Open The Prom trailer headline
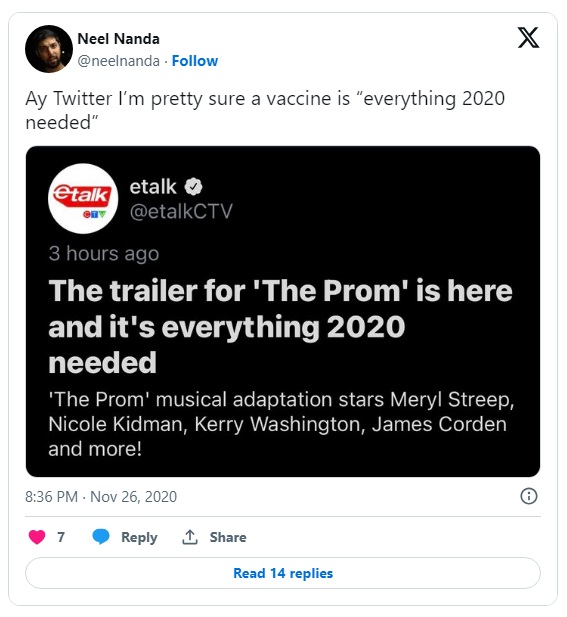 281,327
